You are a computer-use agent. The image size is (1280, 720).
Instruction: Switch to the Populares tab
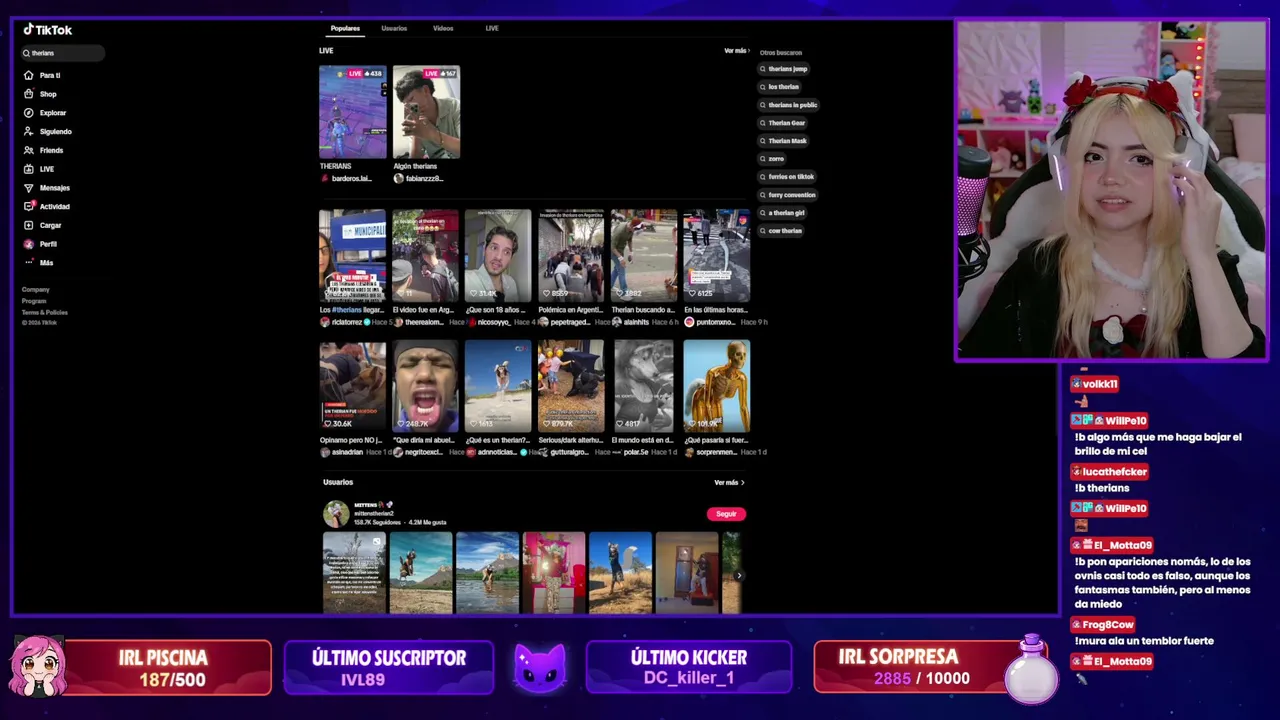(345, 28)
